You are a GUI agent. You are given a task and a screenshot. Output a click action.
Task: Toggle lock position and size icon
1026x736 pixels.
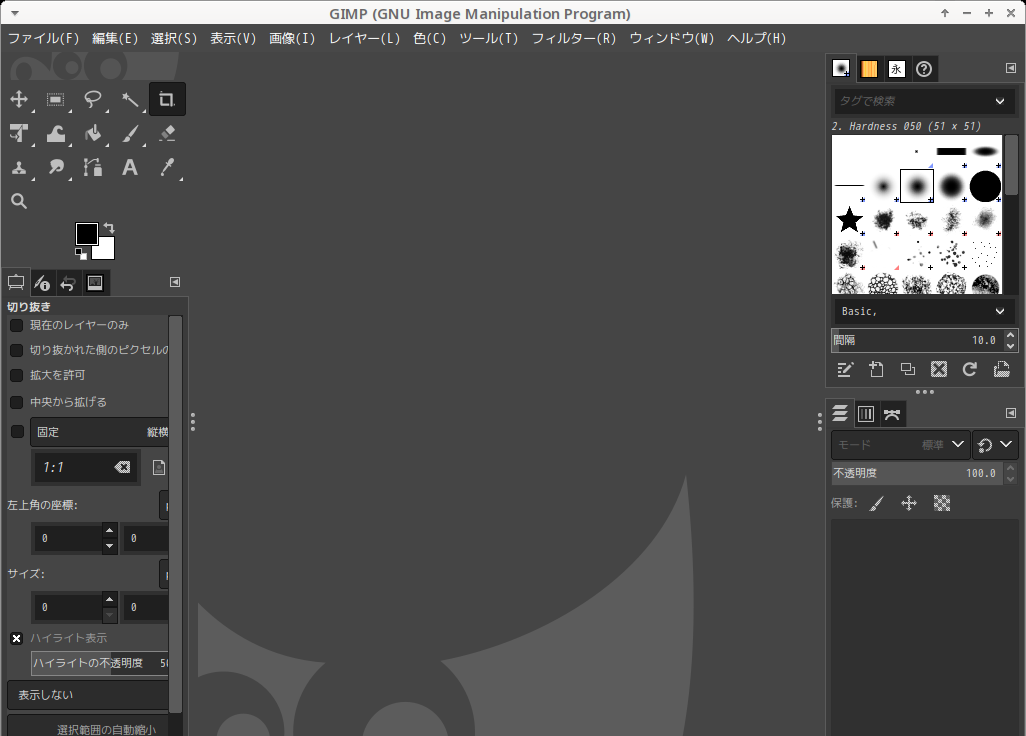click(x=909, y=503)
